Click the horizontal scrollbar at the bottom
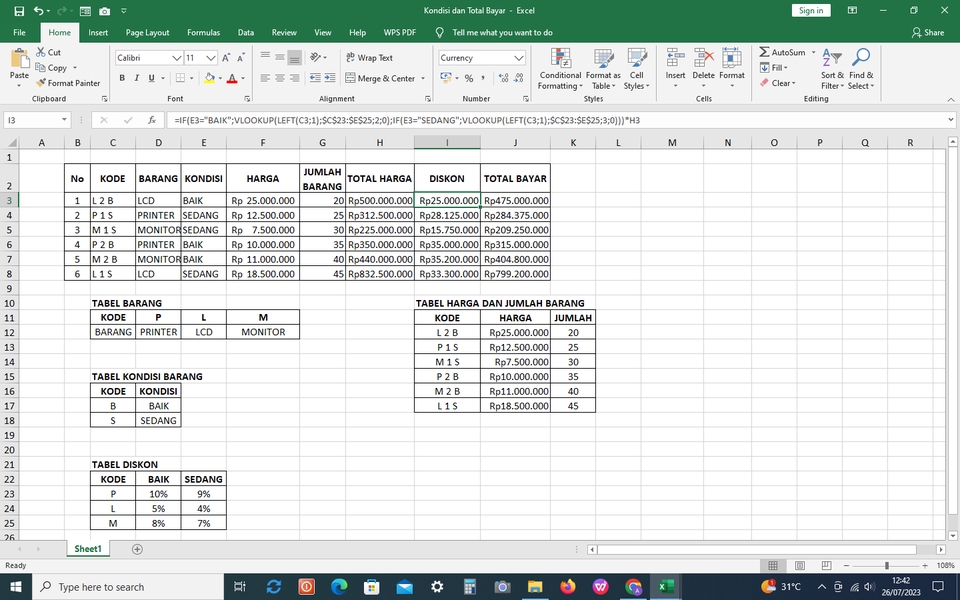This screenshot has width=960, height=600. (757, 549)
